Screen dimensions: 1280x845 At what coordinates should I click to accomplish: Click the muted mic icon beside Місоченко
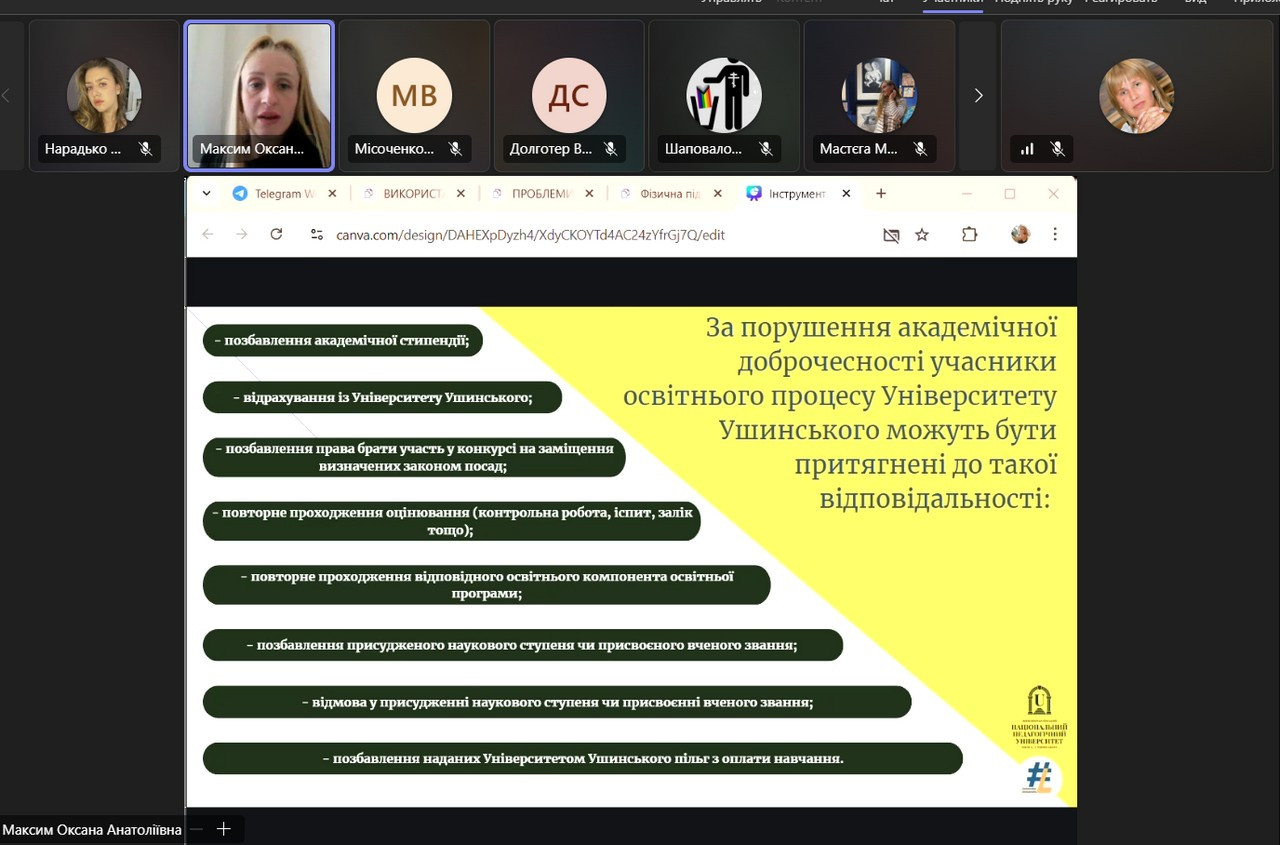(455, 149)
